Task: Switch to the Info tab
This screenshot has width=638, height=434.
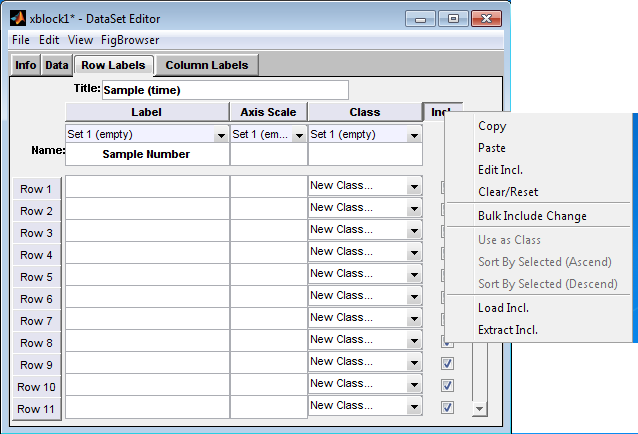Action: [26, 65]
